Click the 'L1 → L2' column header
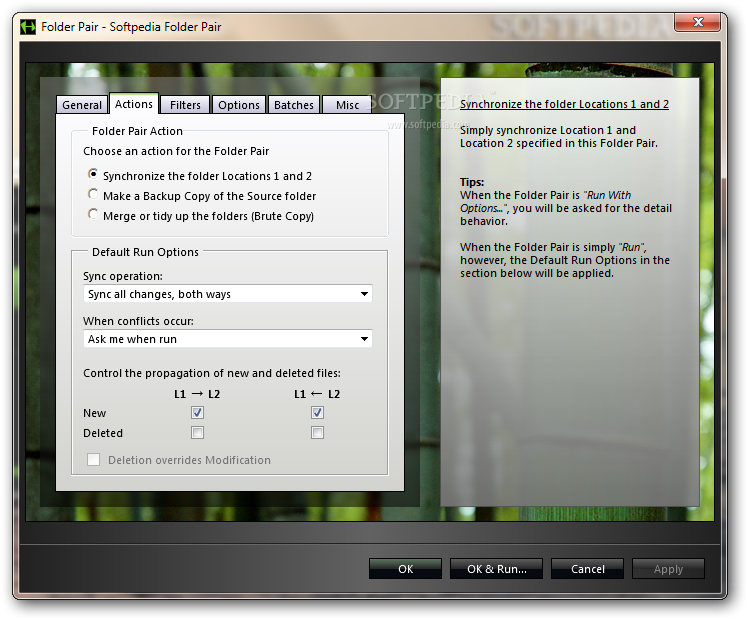The width and height of the screenshot is (748, 620). click(x=197, y=394)
